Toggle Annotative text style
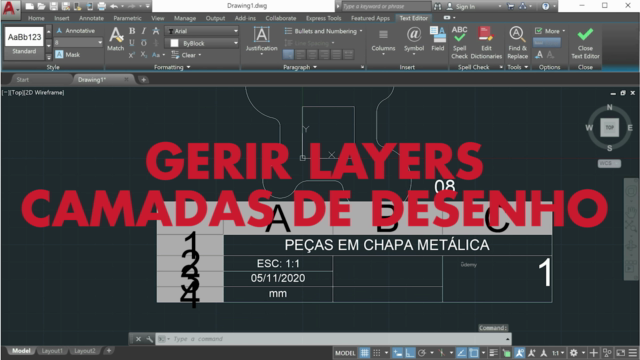 76,31
